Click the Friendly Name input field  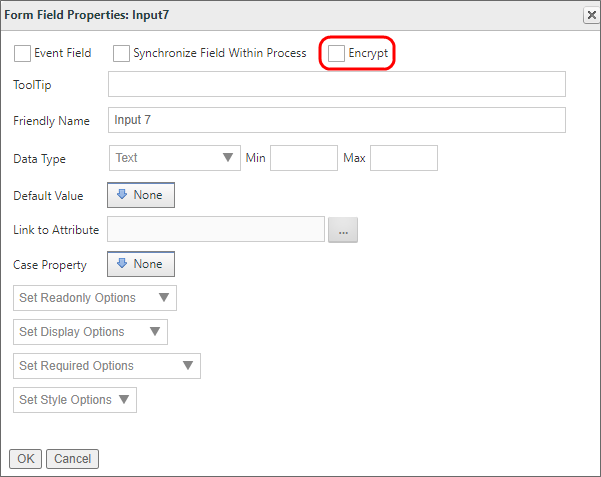[336, 120]
